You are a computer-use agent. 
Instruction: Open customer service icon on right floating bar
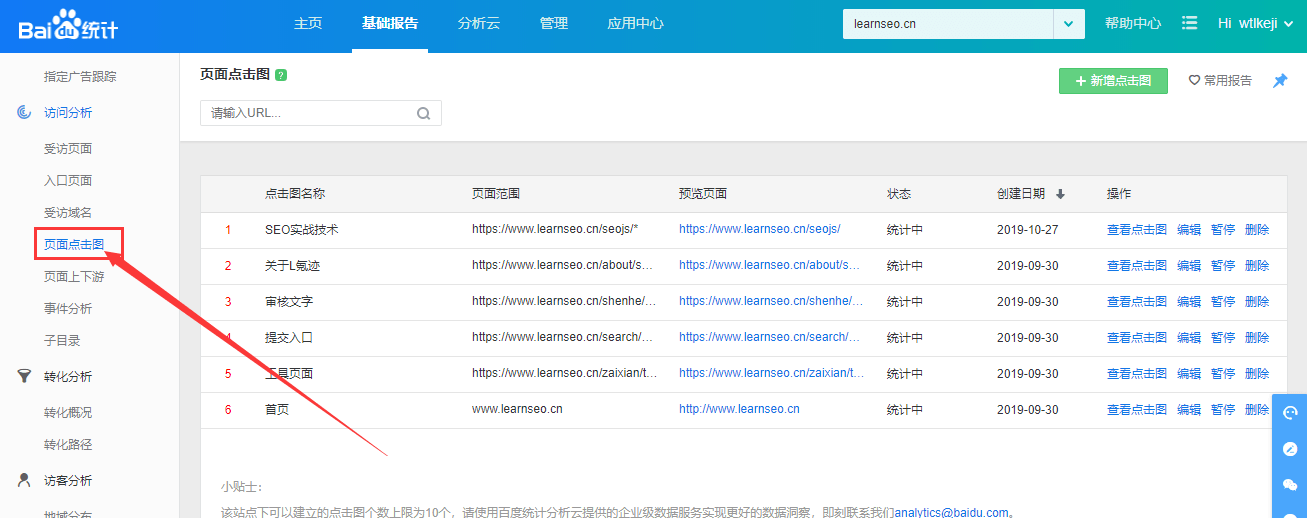(1290, 412)
